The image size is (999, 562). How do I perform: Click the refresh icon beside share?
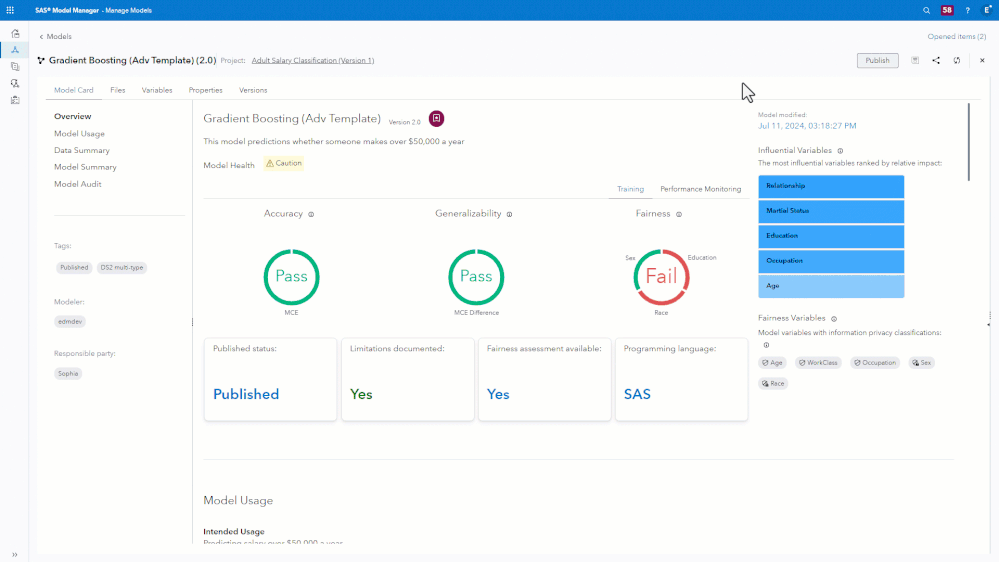point(957,60)
